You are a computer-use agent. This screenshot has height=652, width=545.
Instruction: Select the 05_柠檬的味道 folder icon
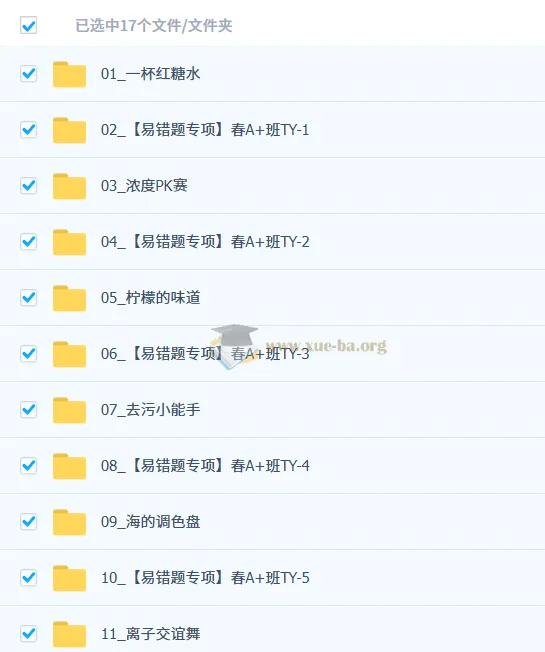point(69,298)
